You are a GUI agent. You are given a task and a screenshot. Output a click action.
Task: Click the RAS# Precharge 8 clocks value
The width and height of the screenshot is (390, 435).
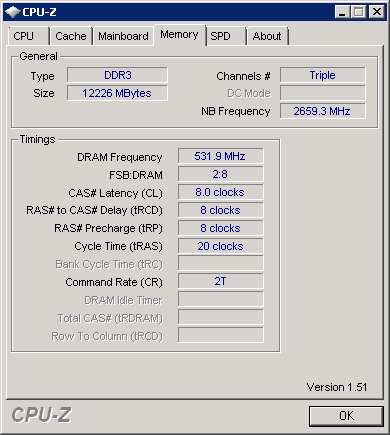(220, 228)
